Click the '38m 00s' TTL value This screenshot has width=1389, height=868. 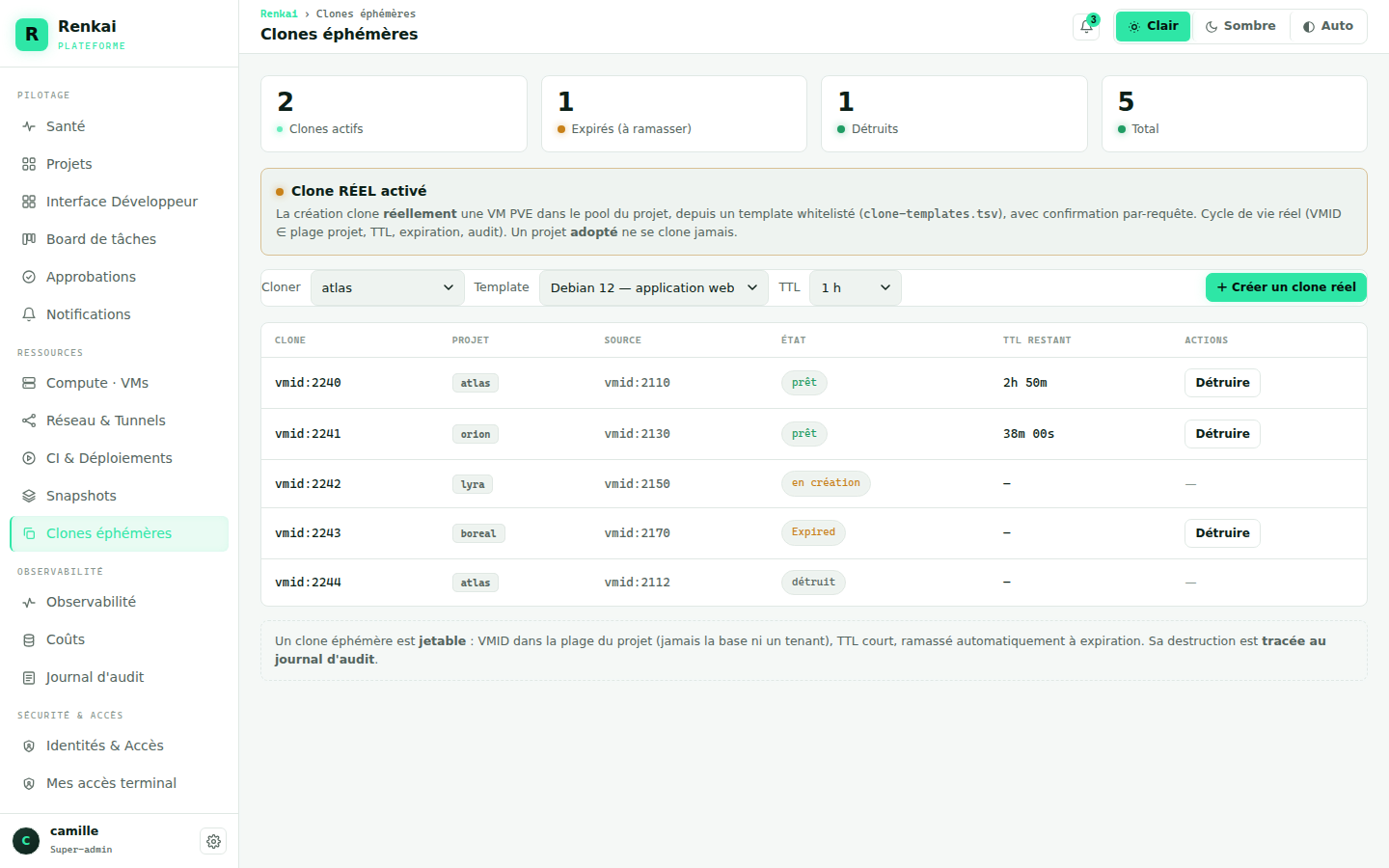point(1028,434)
